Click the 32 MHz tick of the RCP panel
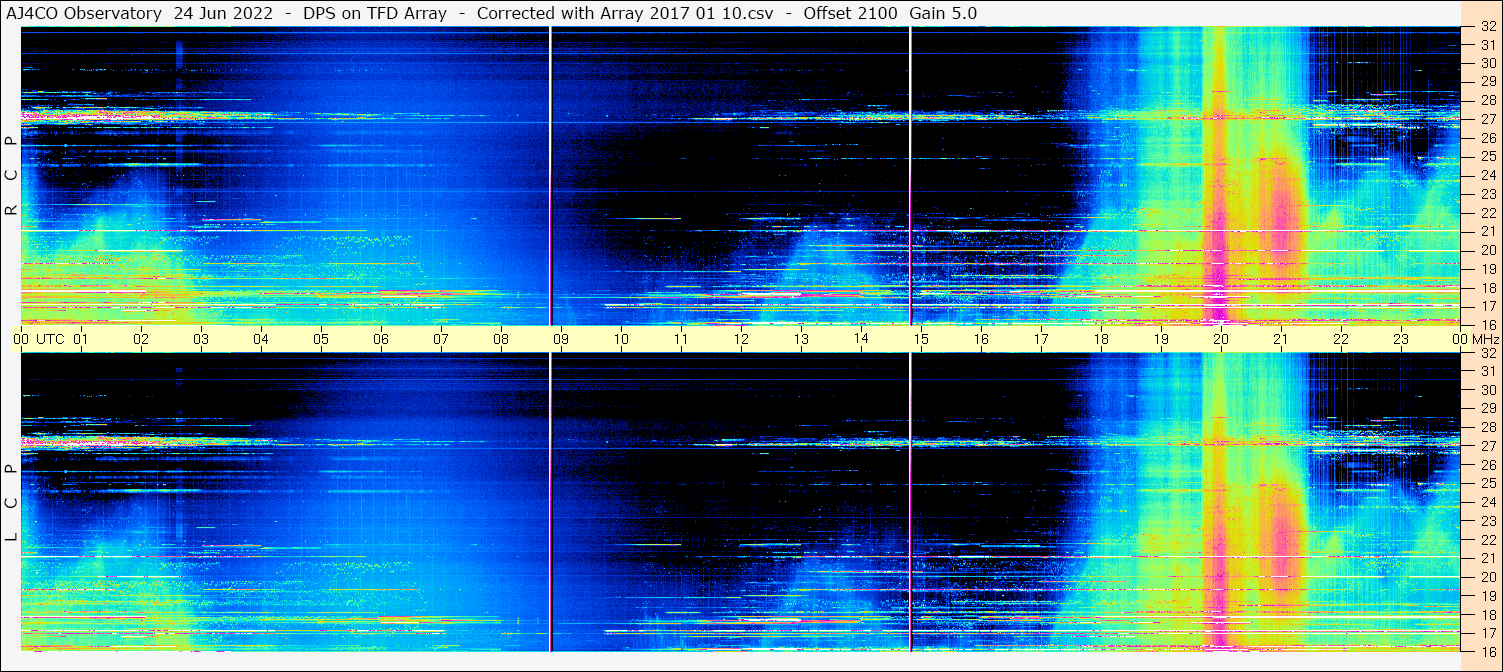This screenshot has width=1503, height=672. click(1487, 26)
